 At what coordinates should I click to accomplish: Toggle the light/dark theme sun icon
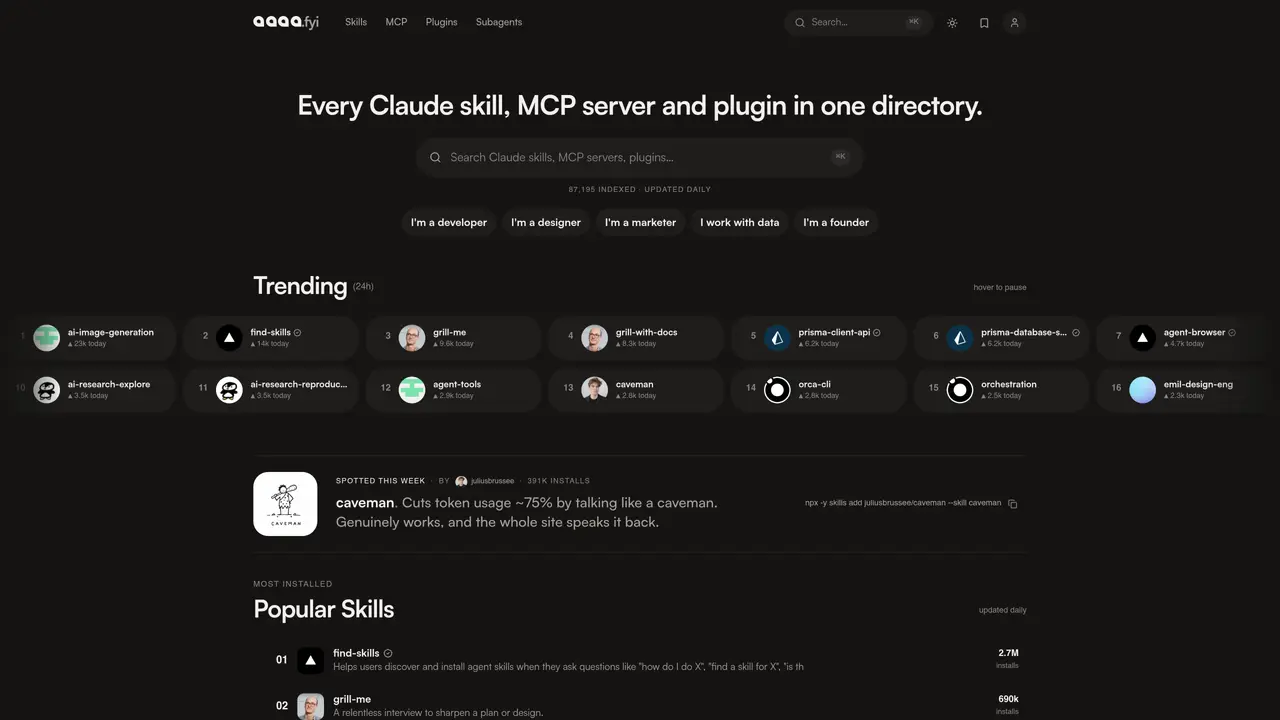(952, 23)
